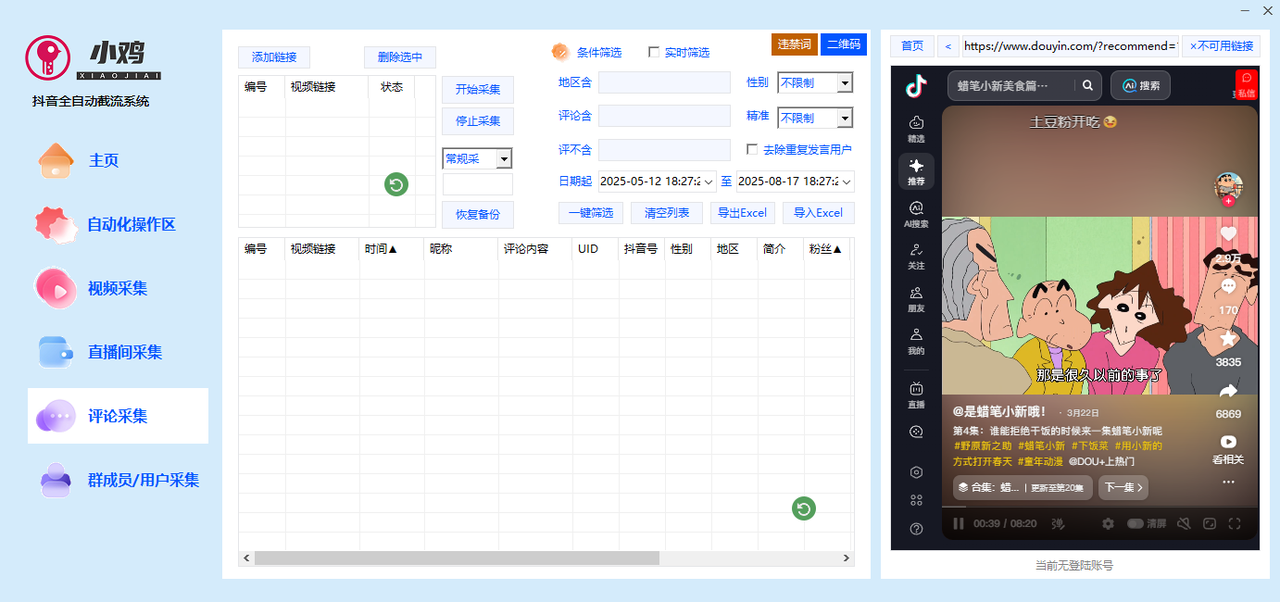This screenshot has width=1280, height=602.
Task: Check the 去除重复发言用户 option
Action: point(753,150)
